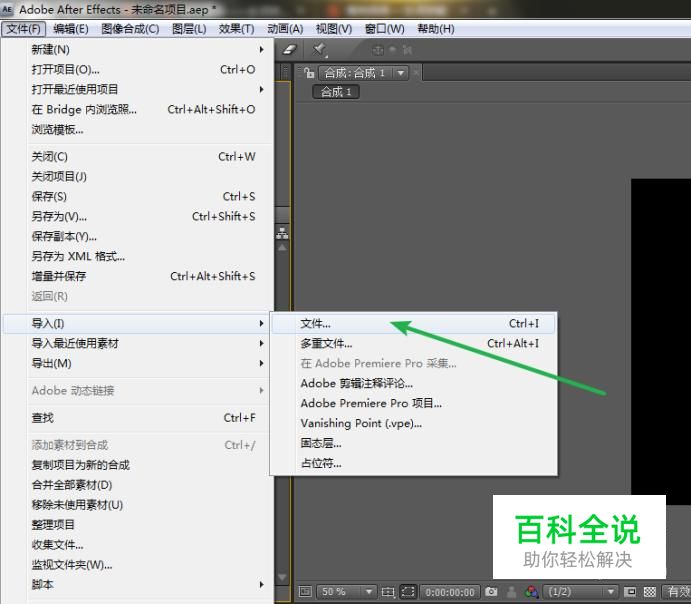Open the show channel RGB icon
The image size is (691, 604).
(x=532, y=592)
